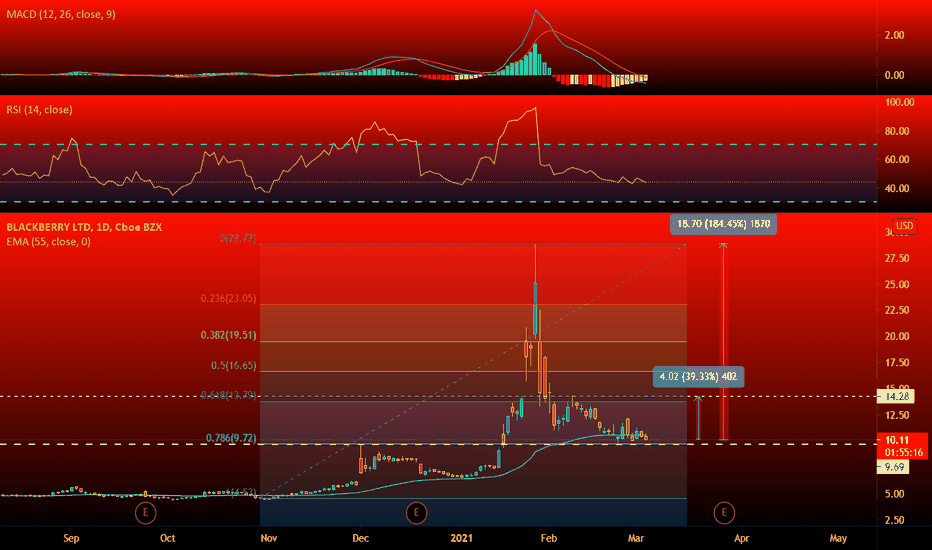Image resolution: width=932 pixels, height=550 pixels.
Task: Select the 0.382(19.51) Fibonacci level label
Action: 228,335
